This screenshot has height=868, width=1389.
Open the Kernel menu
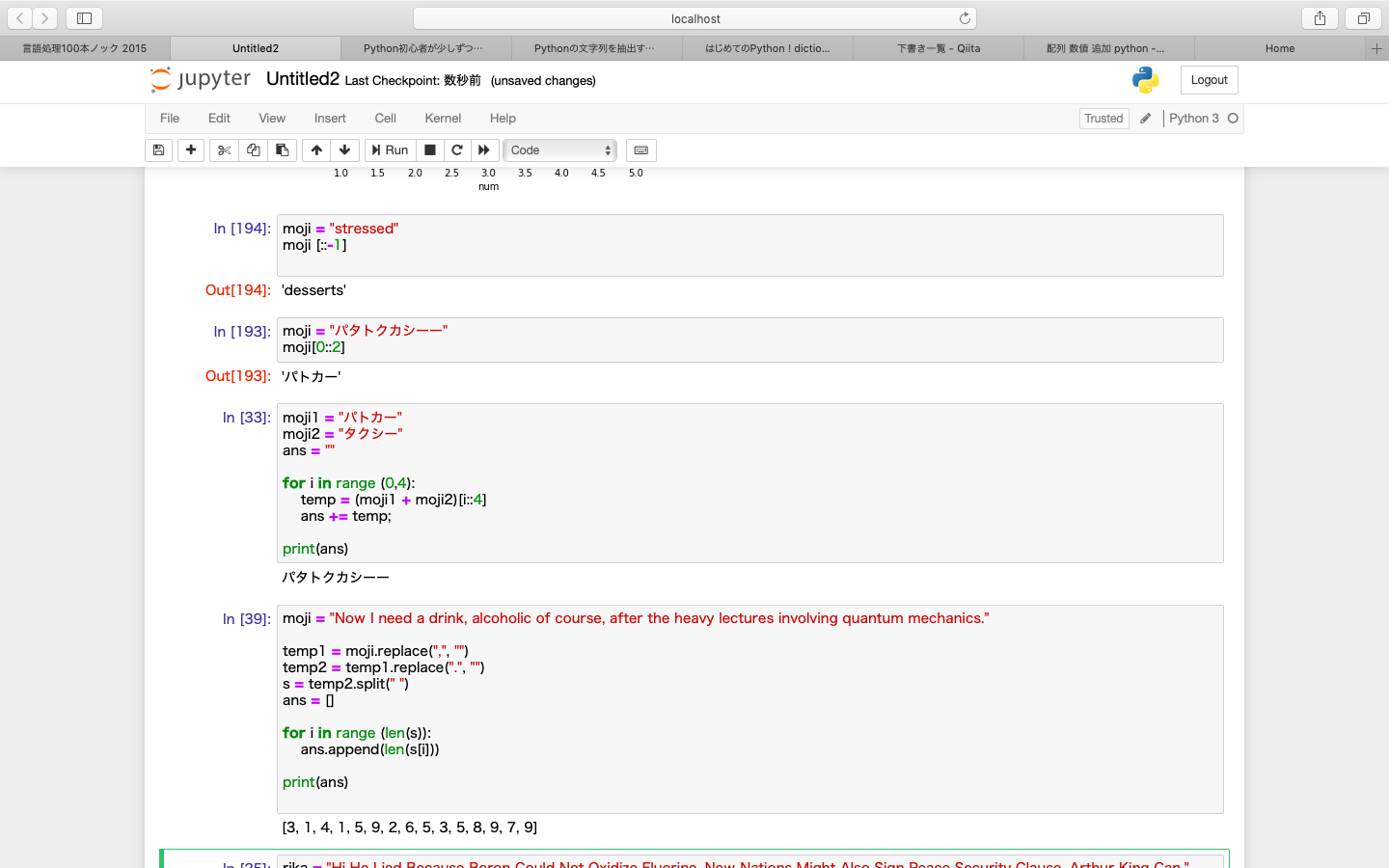[443, 119]
